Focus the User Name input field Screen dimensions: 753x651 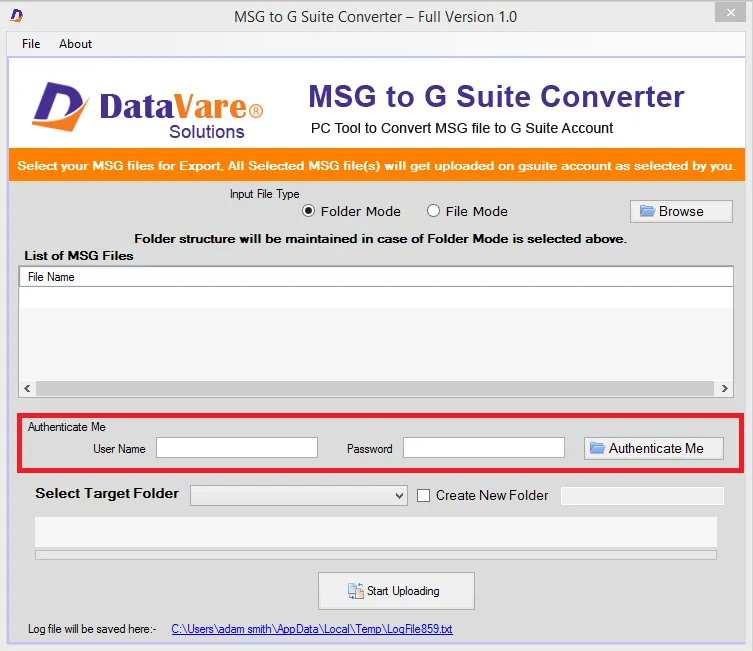(237, 447)
